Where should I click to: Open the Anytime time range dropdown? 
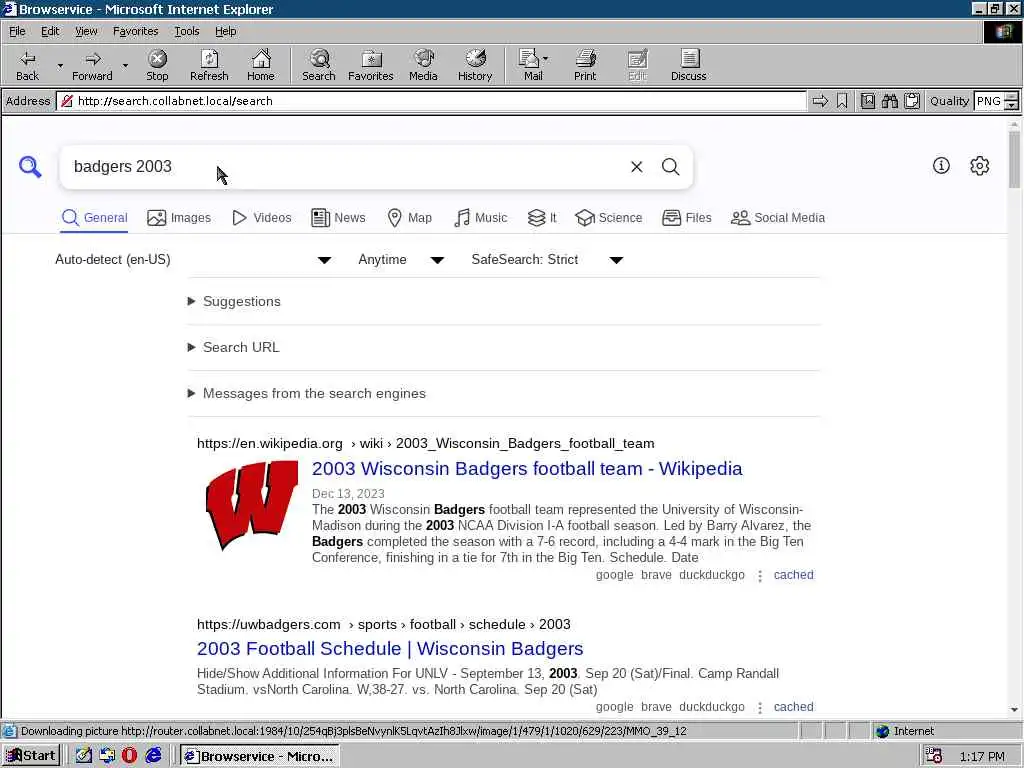point(401,259)
